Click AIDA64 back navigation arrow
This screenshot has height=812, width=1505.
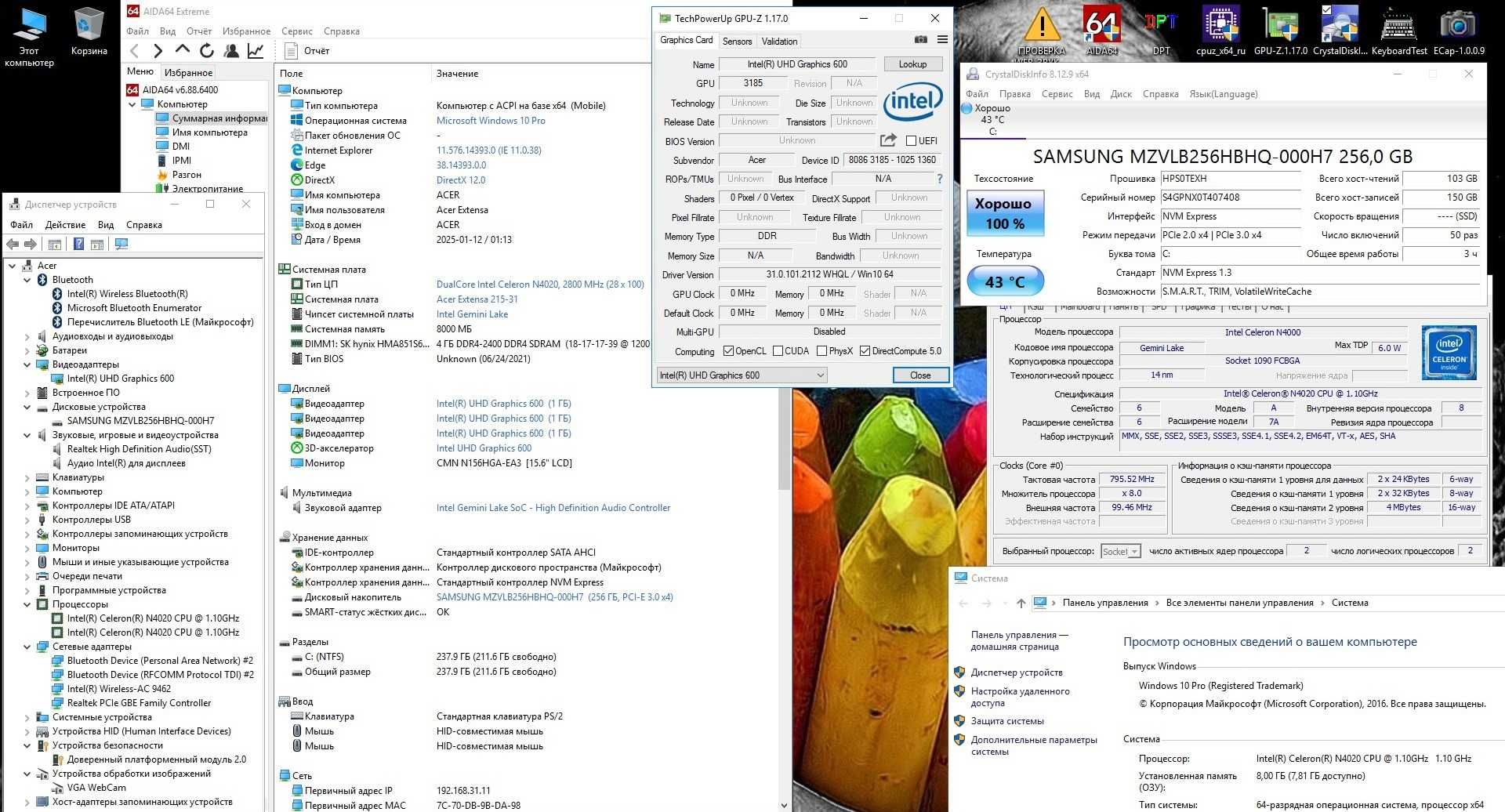134,51
